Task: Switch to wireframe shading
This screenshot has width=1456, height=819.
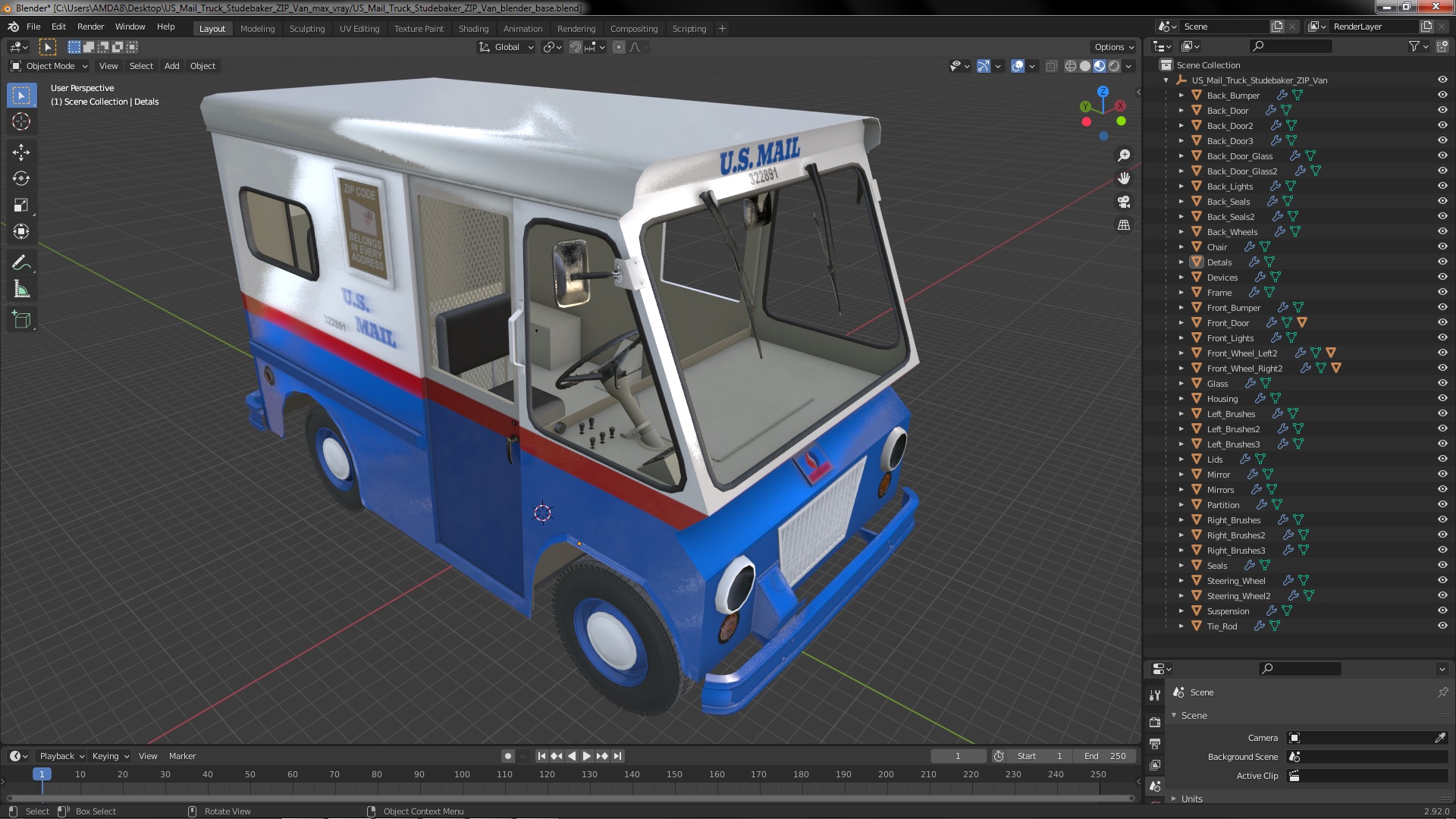Action: [x=1070, y=67]
